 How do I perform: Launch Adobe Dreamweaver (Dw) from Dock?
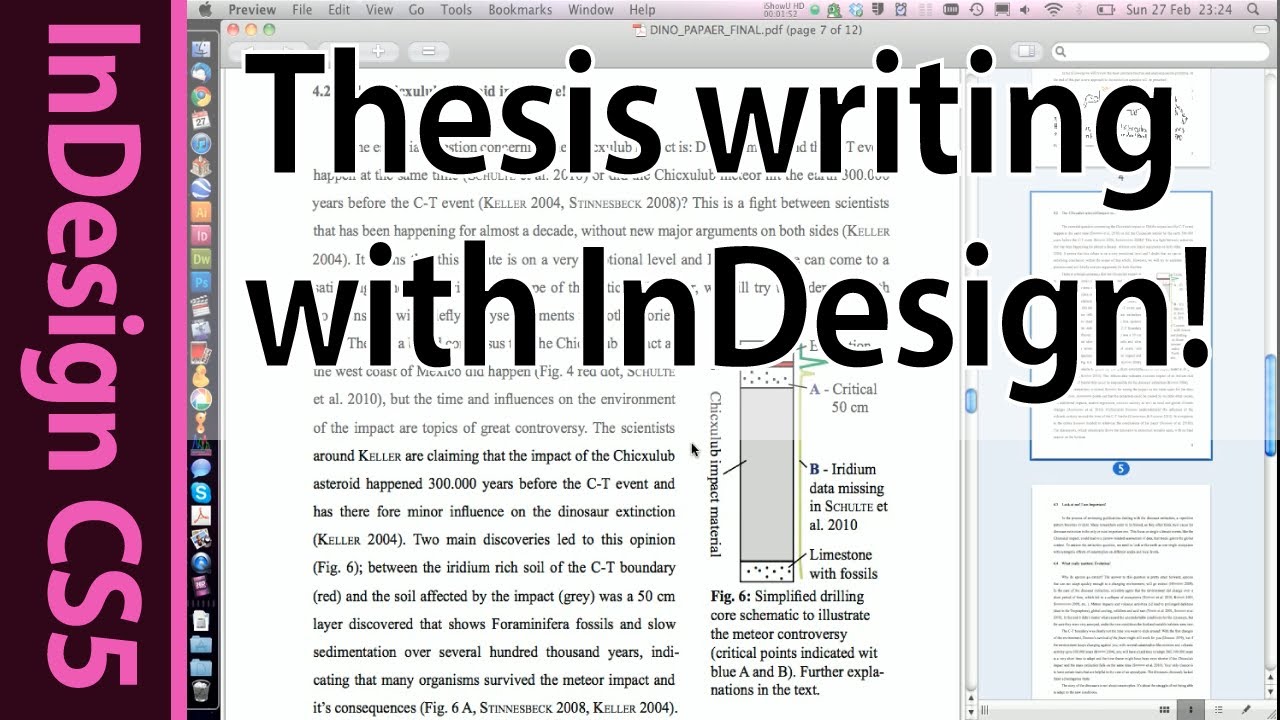coord(201,259)
